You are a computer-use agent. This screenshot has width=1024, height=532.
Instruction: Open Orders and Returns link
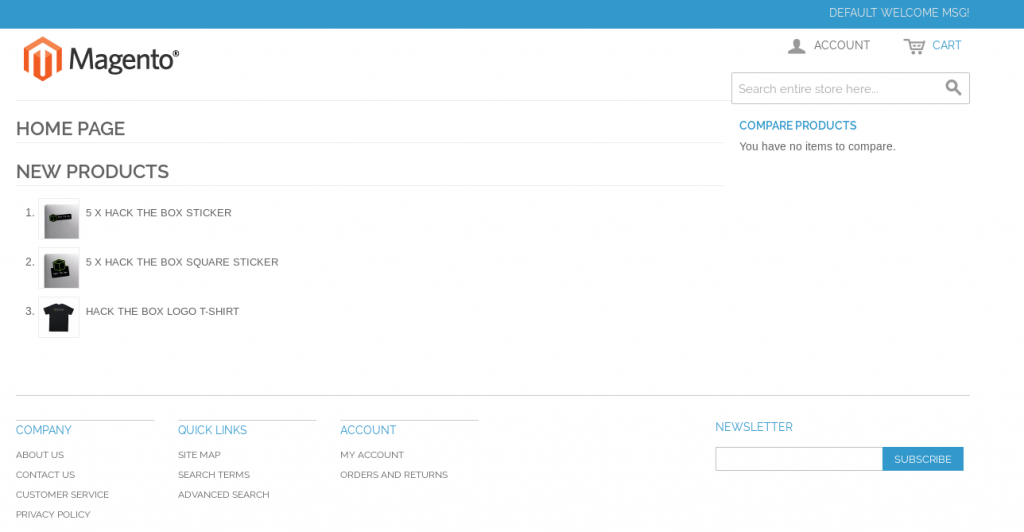click(x=394, y=475)
